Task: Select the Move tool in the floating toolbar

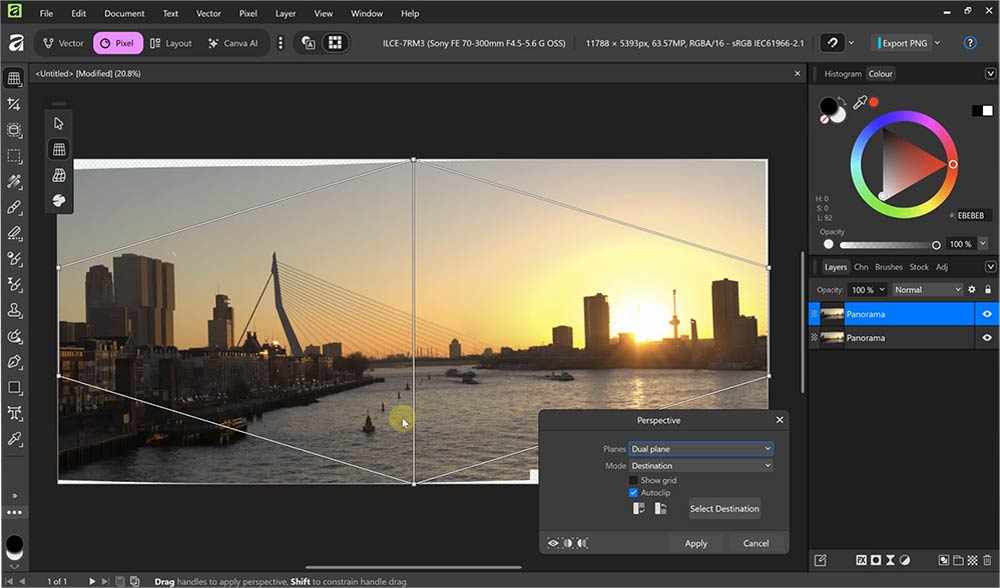Action: [x=58, y=123]
